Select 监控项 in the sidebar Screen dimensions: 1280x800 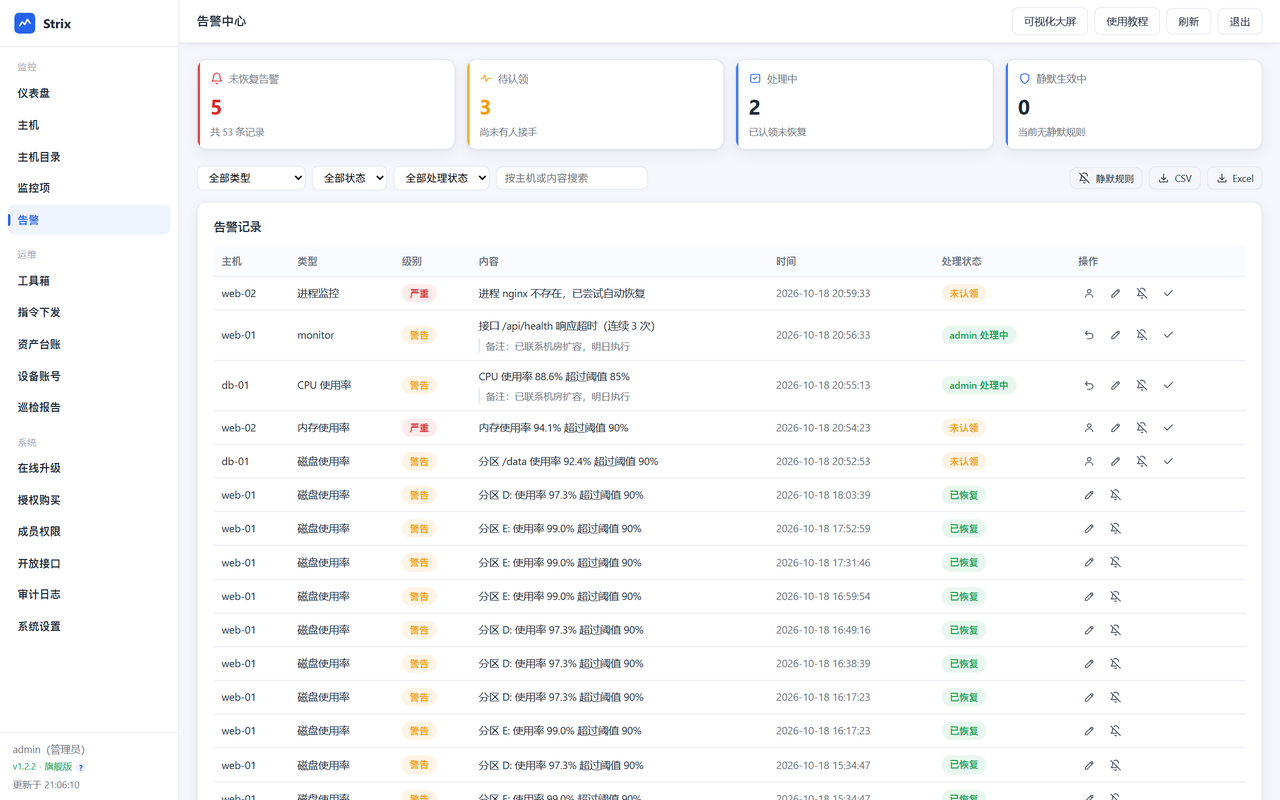coord(89,188)
